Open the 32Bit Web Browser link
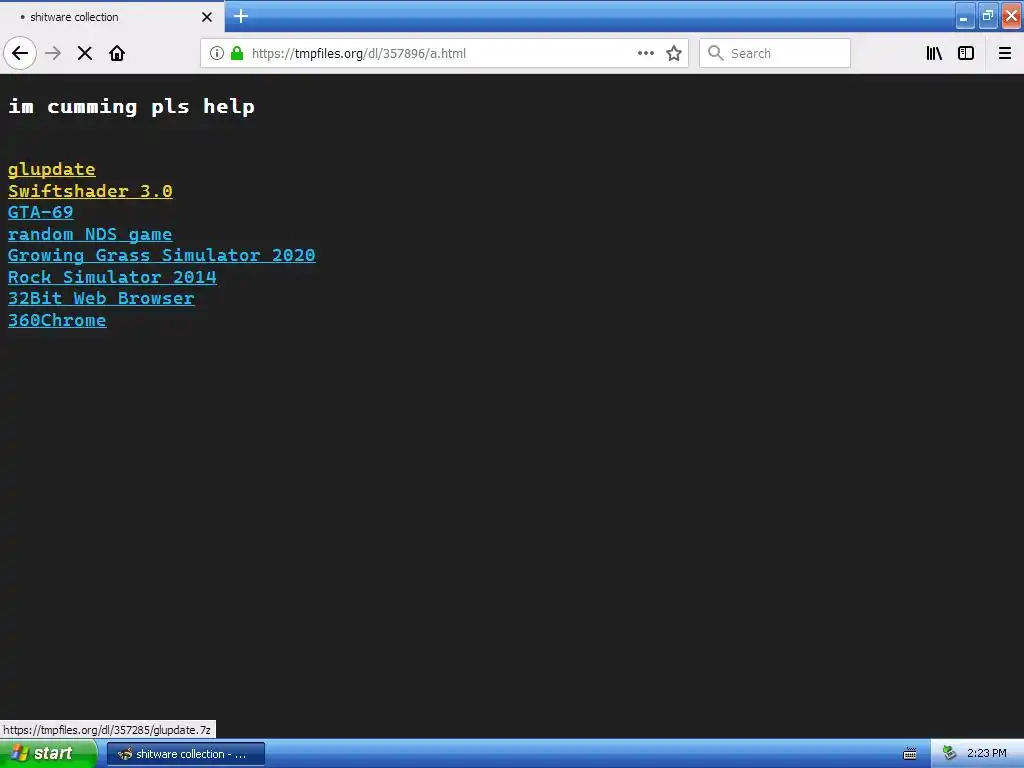 click(101, 298)
